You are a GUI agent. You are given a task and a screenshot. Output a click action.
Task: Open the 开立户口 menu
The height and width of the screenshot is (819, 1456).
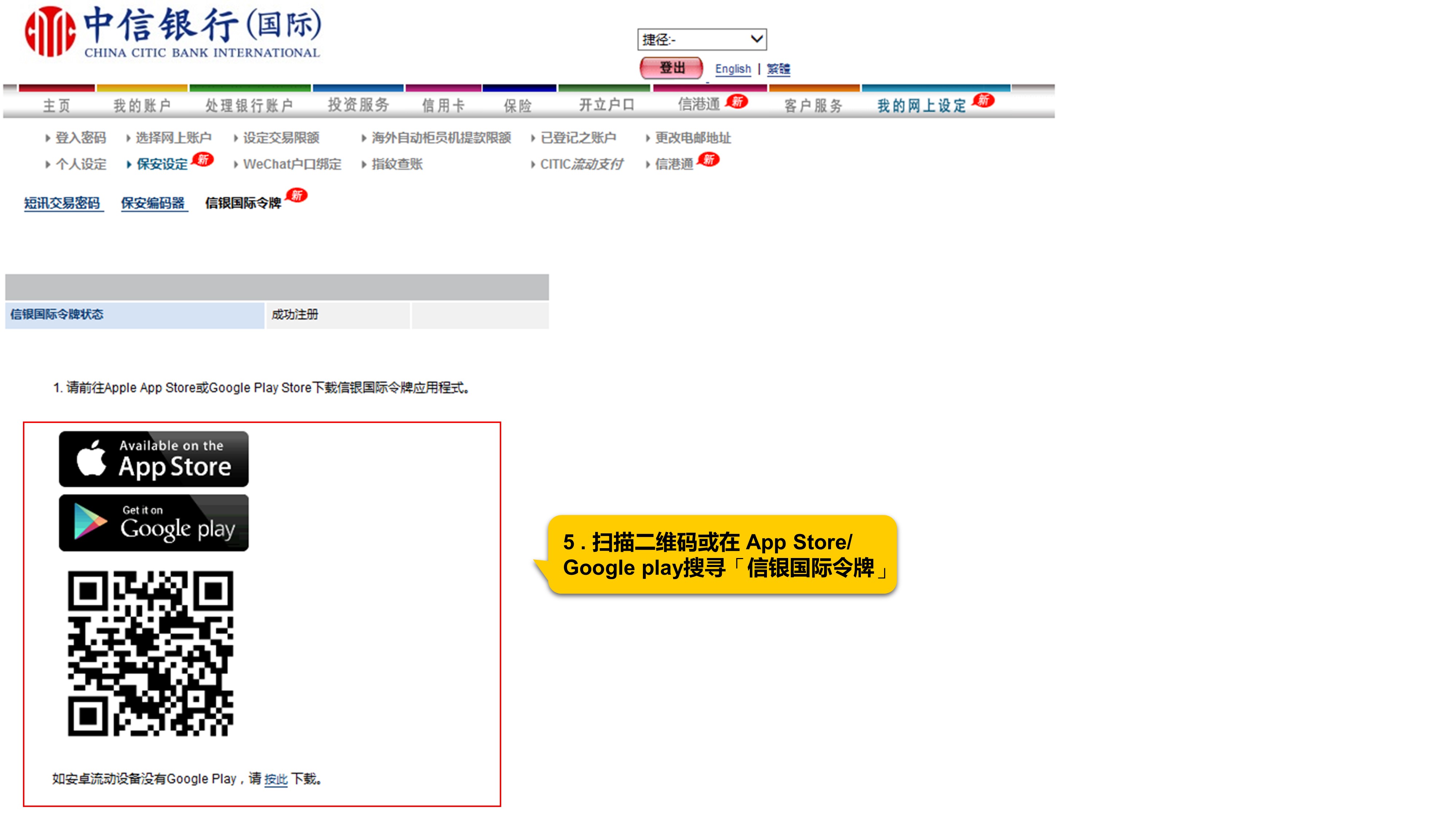606,105
